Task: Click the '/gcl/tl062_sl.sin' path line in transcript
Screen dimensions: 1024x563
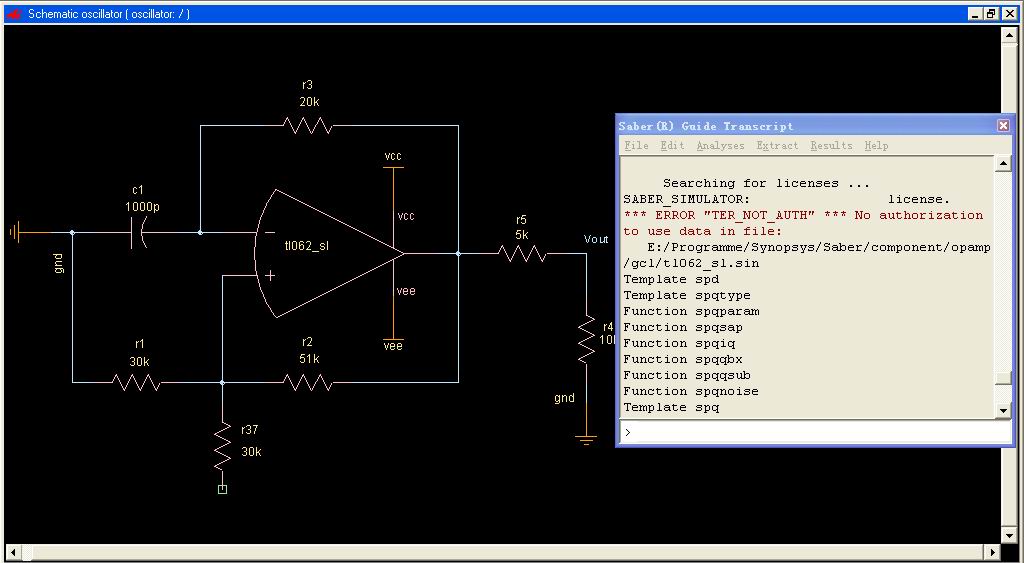Action: (x=692, y=263)
